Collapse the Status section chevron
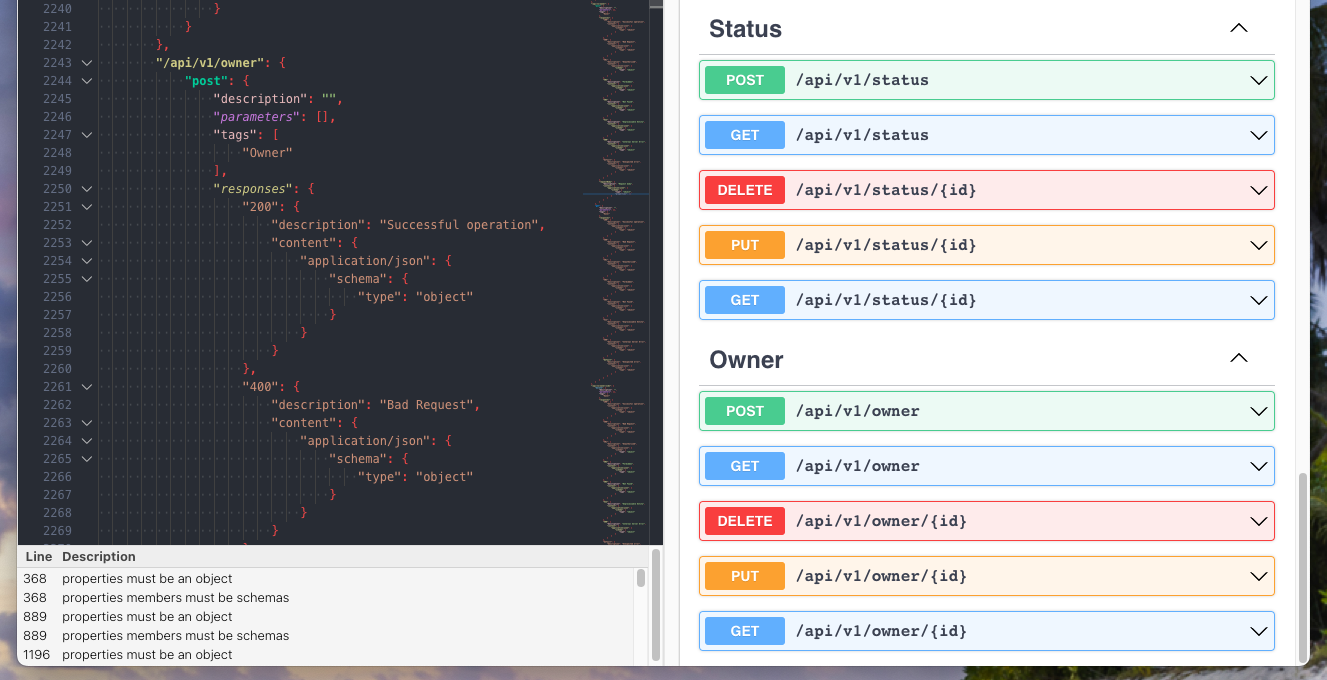 (1239, 29)
